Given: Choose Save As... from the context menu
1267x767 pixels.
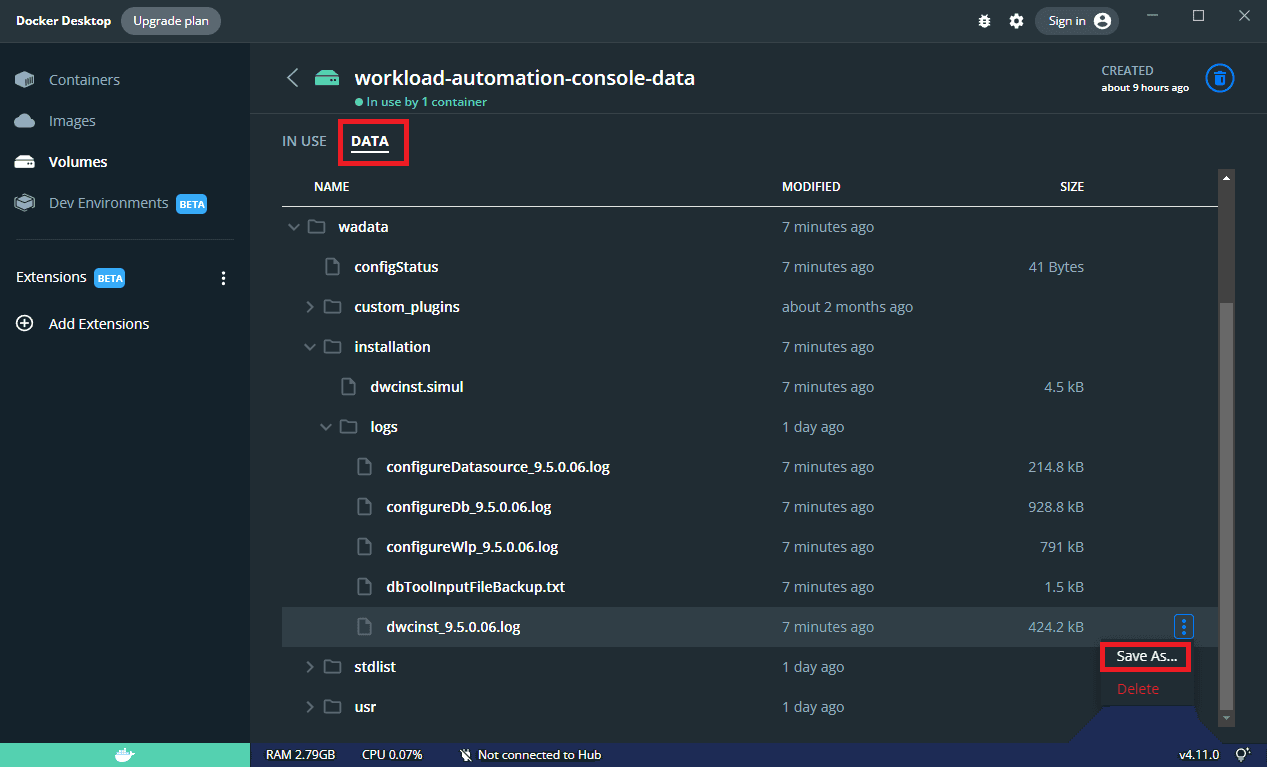Looking at the screenshot, I should (x=1146, y=657).
